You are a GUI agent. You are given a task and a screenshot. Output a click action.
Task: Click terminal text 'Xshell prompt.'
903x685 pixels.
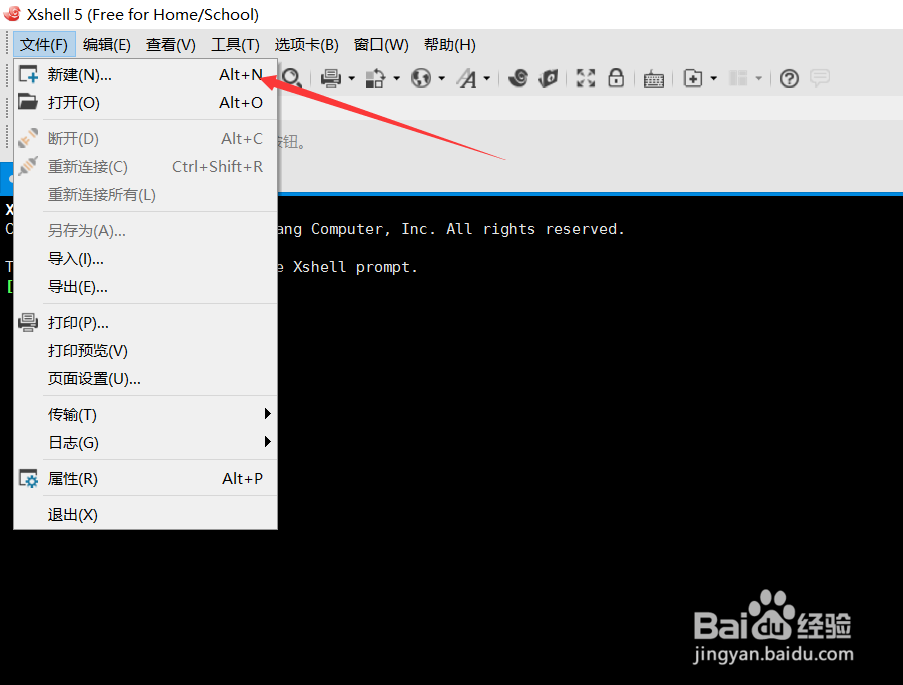click(355, 267)
